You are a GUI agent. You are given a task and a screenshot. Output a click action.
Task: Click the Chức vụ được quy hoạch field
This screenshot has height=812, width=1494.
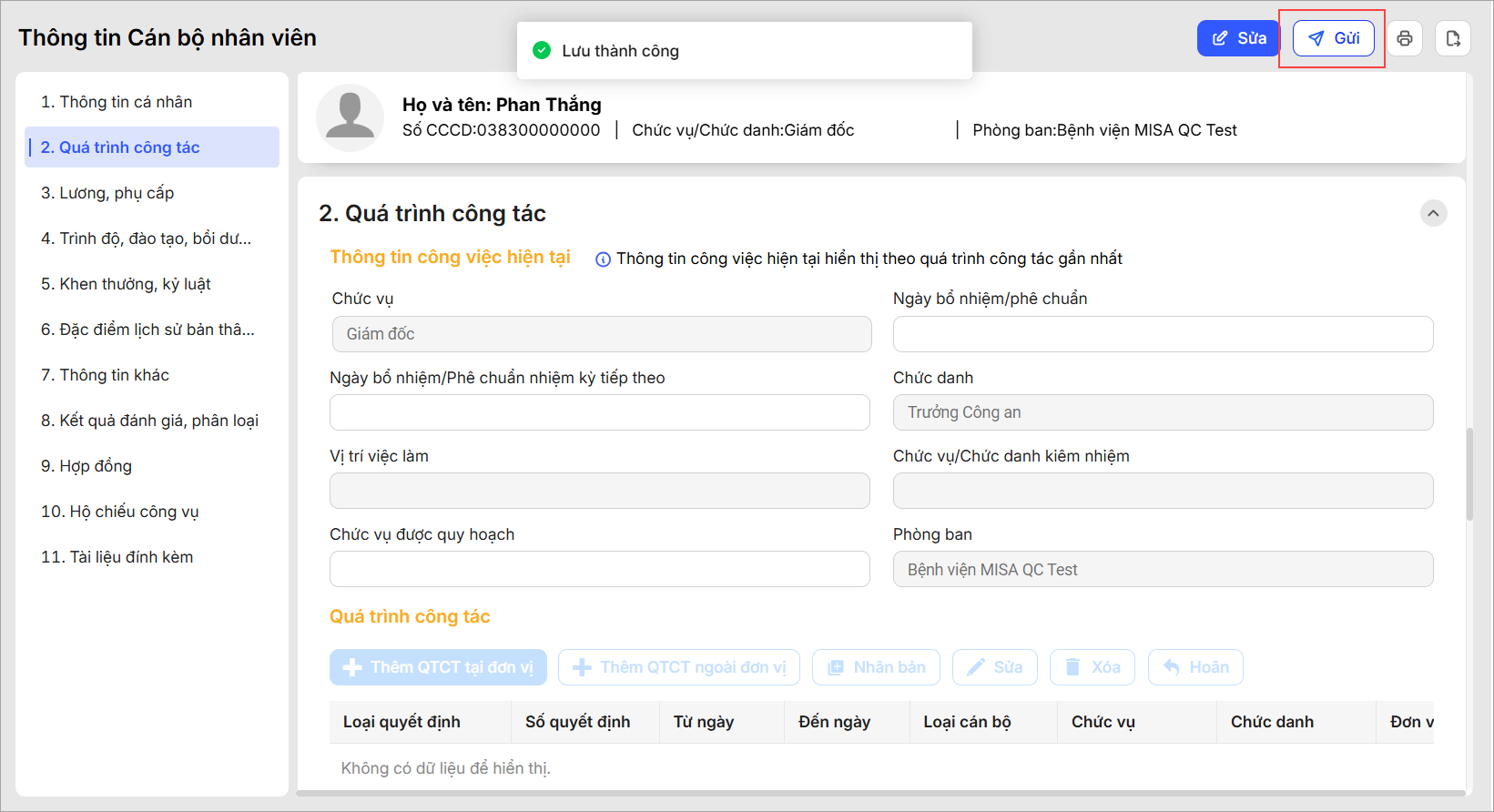tap(599, 569)
